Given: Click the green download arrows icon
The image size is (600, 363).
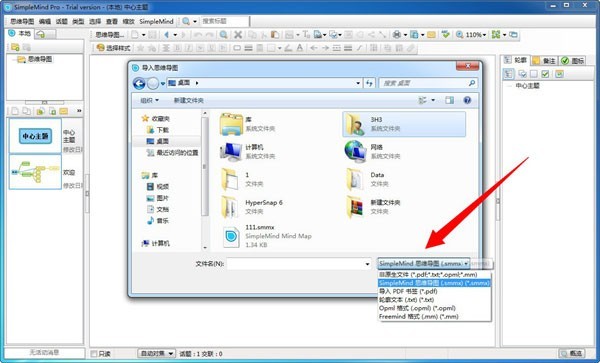Looking at the screenshot, I should point(445,35).
